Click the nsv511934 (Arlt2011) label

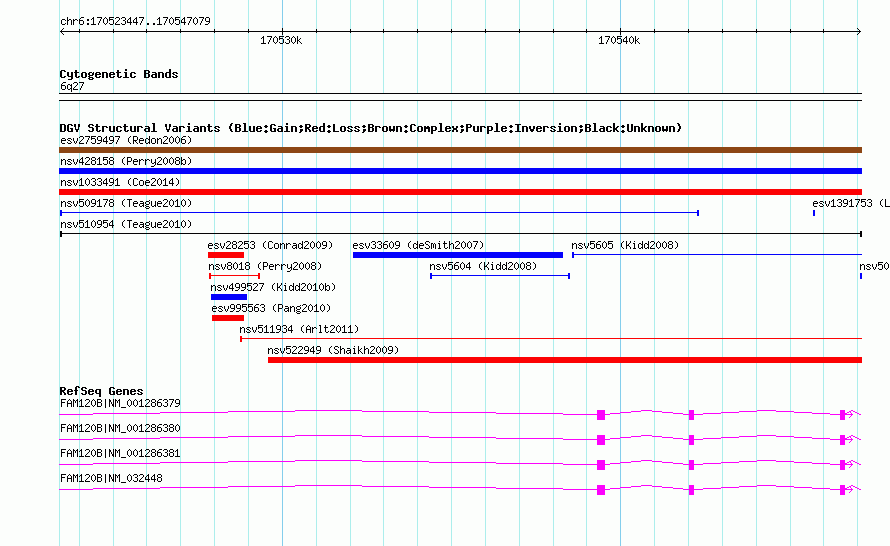click(x=299, y=329)
